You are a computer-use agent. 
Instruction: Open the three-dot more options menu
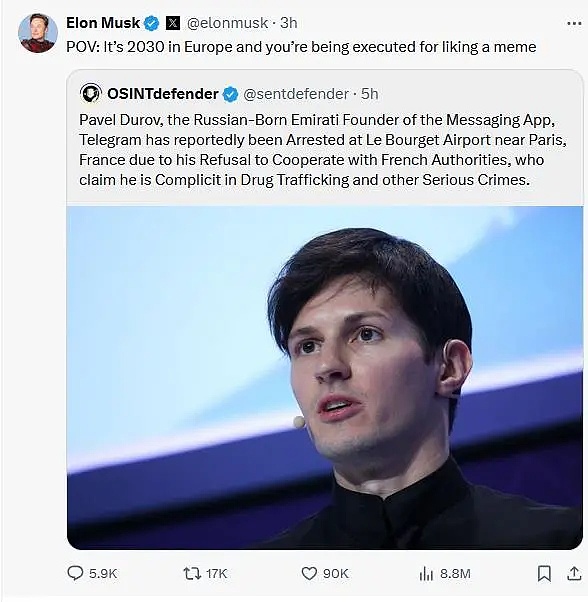[x=574, y=24]
